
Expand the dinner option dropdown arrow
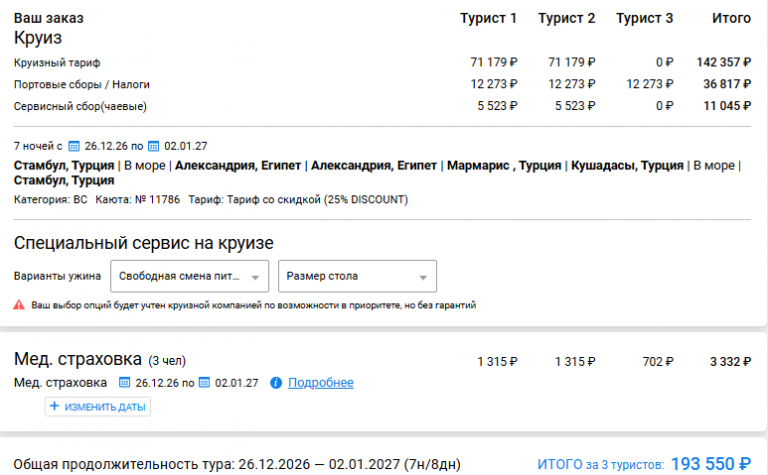click(x=255, y=278)
